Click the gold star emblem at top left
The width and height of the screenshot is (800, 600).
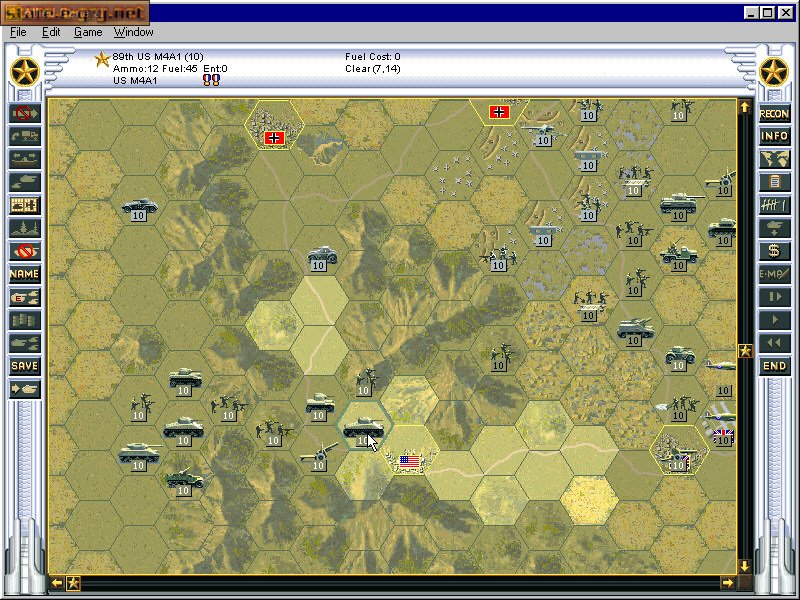click(24, 72)
